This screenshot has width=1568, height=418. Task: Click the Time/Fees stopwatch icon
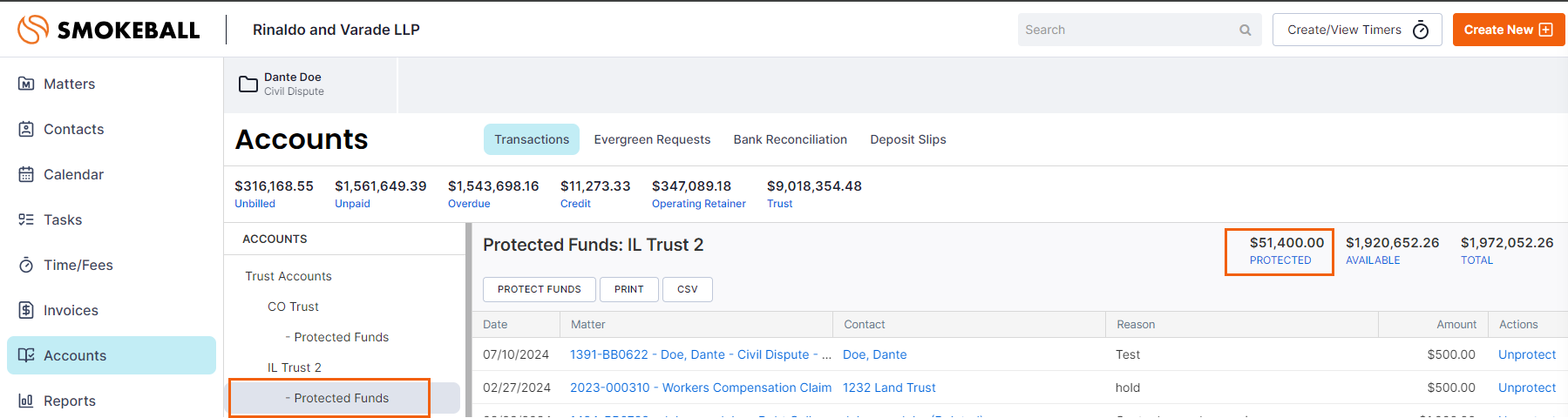point(26,265)
